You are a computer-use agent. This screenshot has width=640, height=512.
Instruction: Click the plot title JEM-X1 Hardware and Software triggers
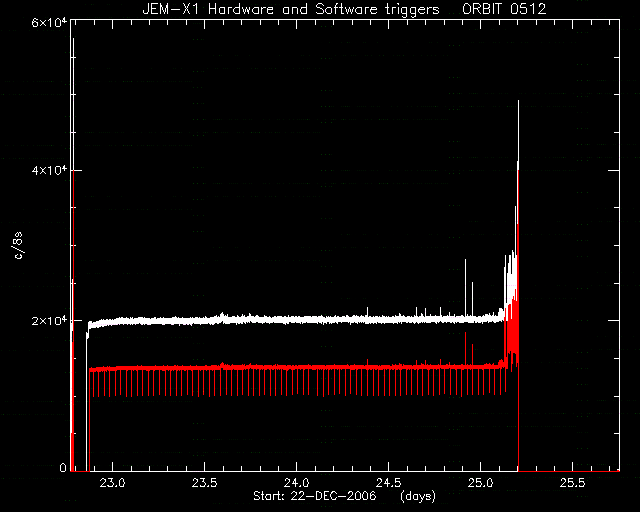point(291,9)
